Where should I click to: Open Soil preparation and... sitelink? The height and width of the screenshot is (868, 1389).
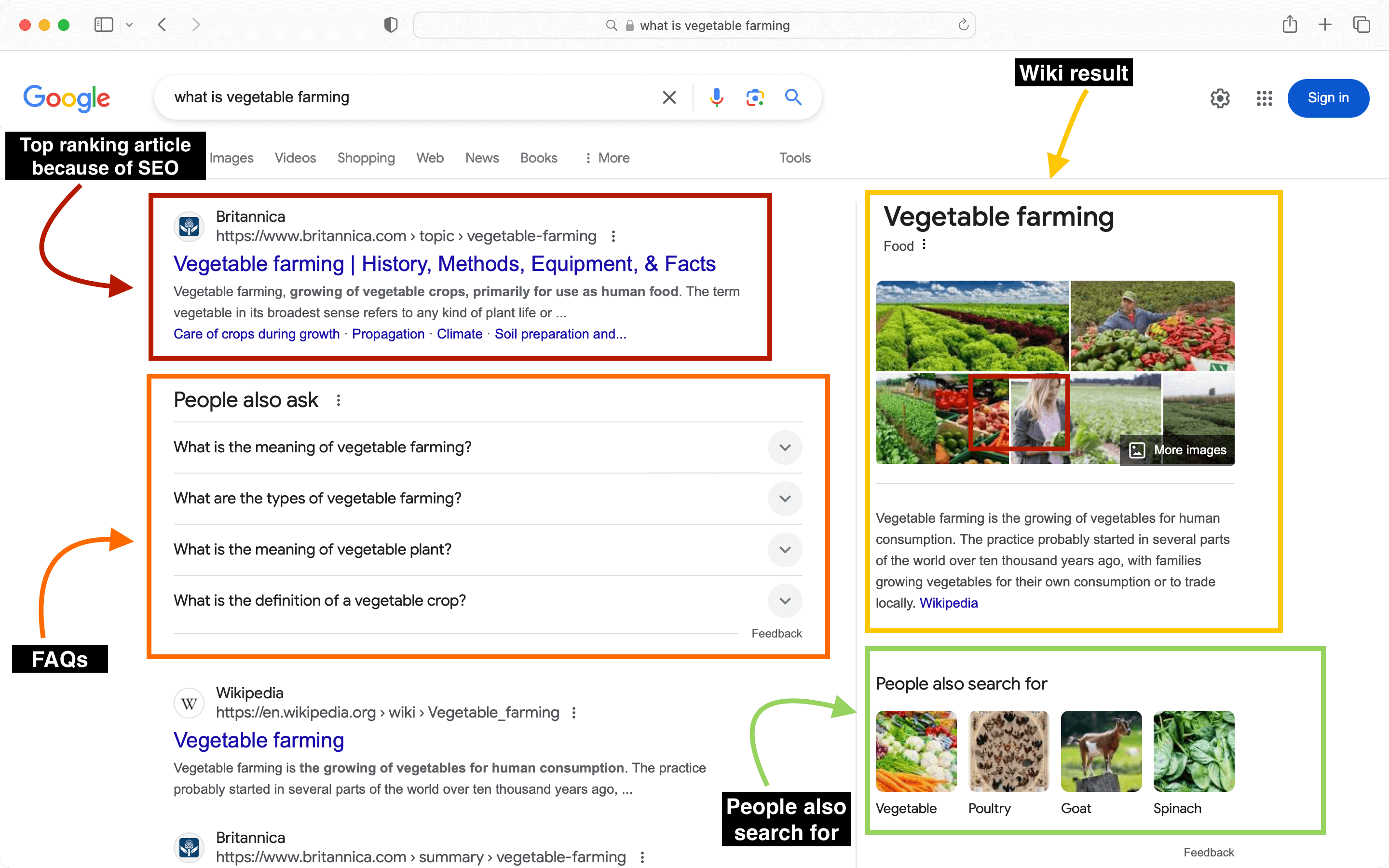(x=560, y=334)
